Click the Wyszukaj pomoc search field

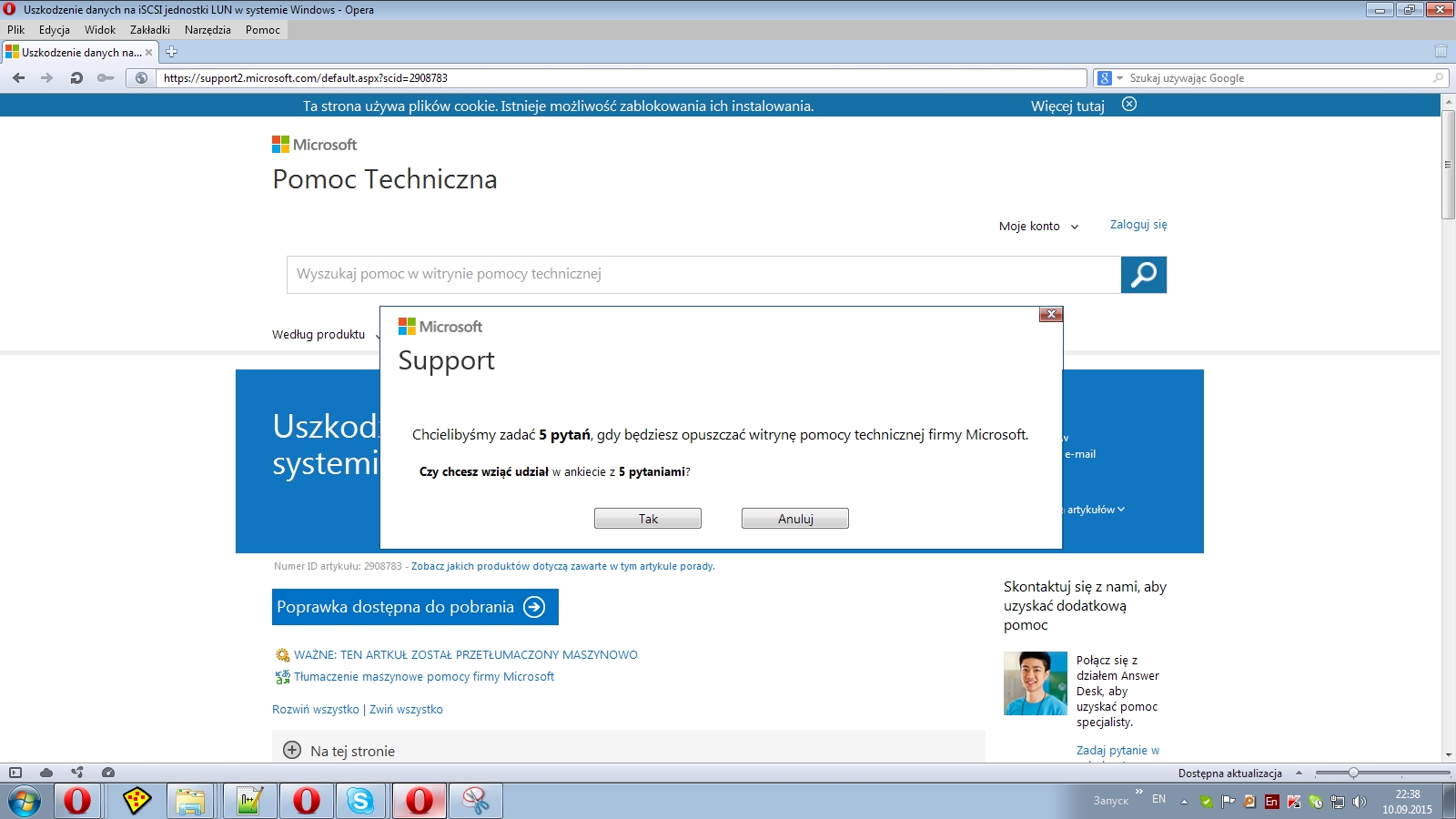pos(703,275)
